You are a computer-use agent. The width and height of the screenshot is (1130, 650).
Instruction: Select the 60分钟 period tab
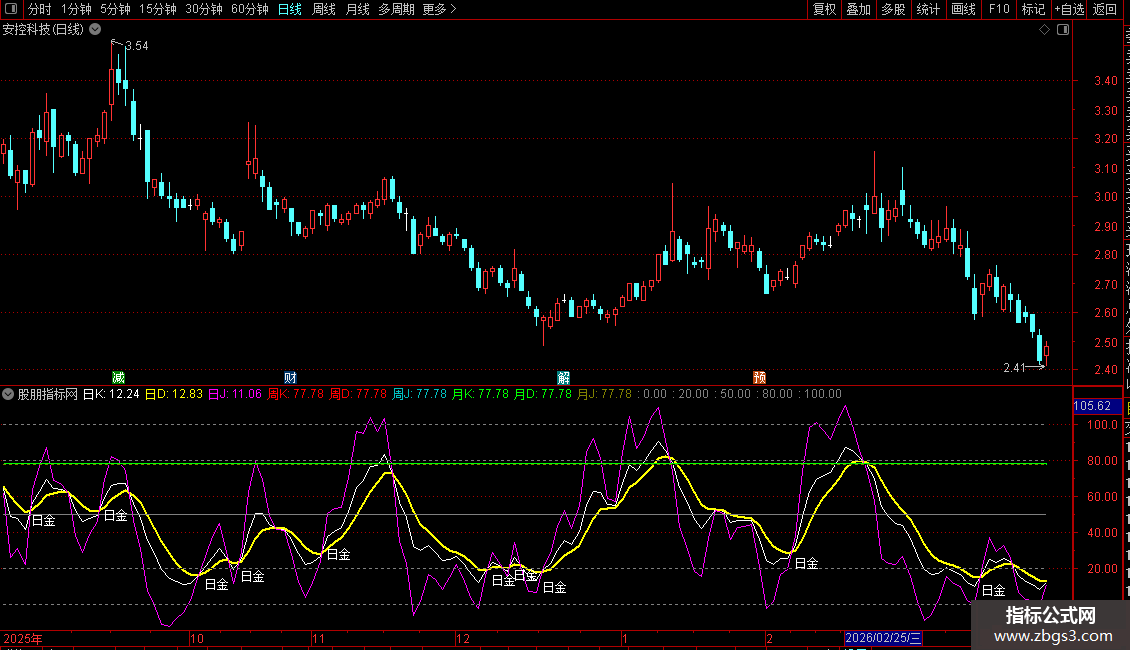pyautogui.click(x=250, y=9)
